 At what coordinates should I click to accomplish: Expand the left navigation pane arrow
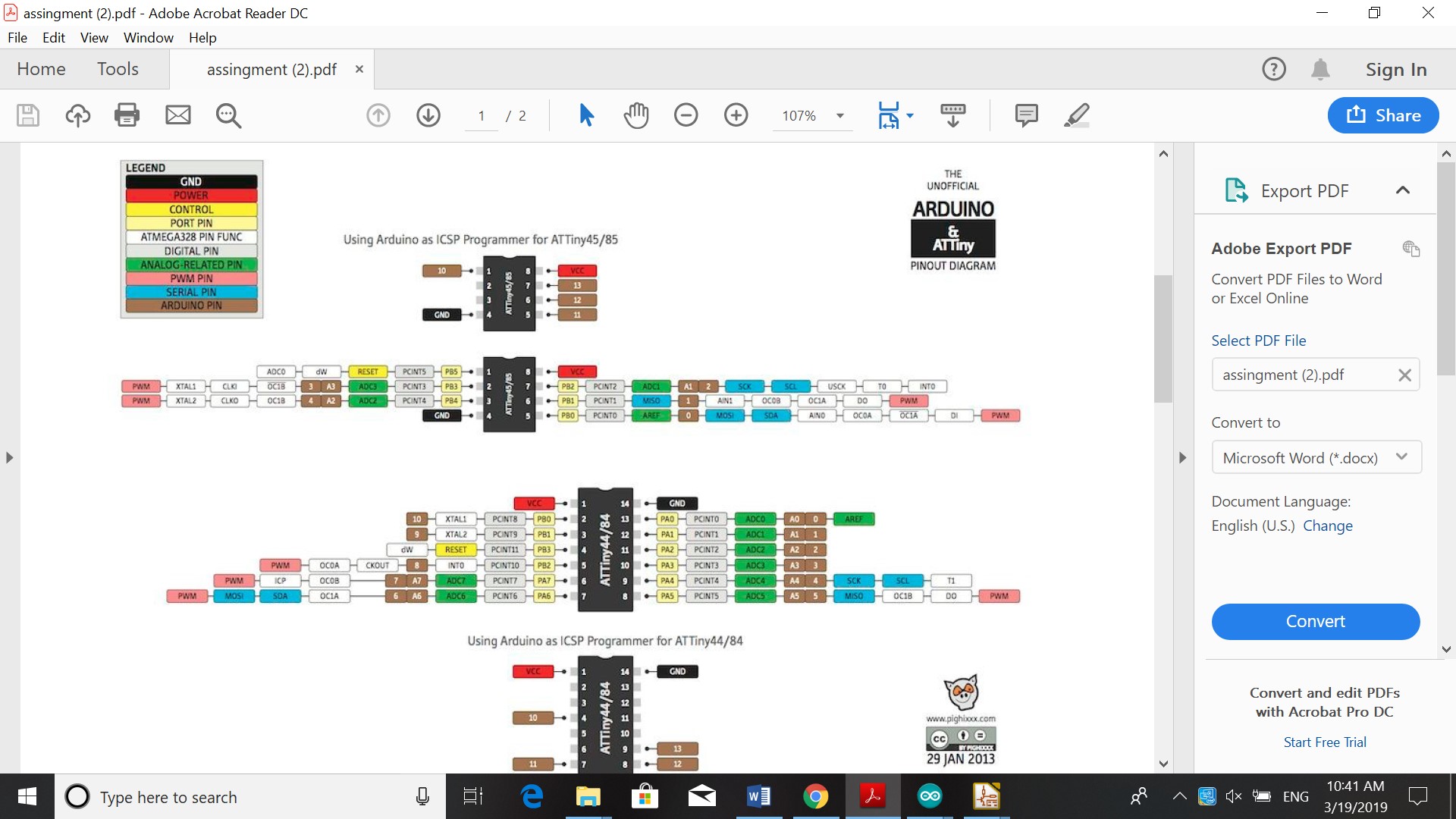pos(9,457)
